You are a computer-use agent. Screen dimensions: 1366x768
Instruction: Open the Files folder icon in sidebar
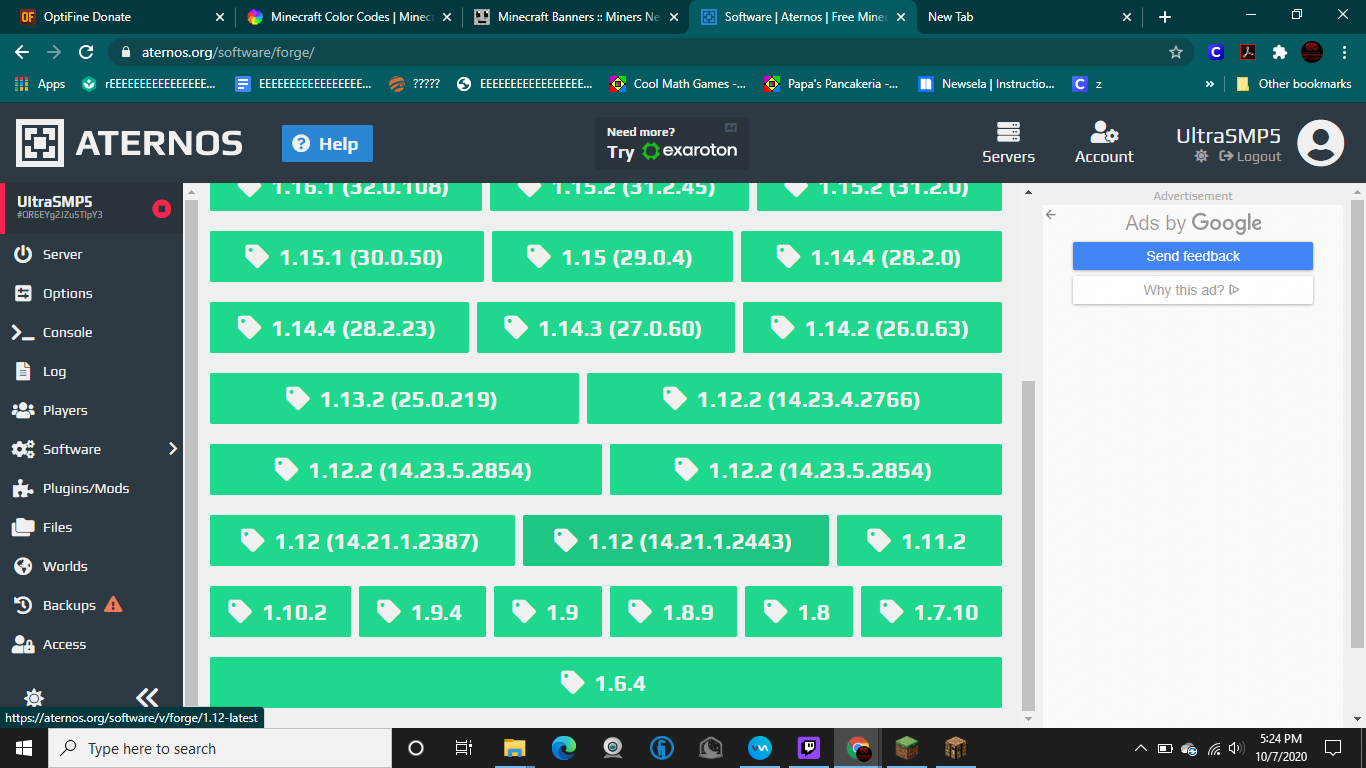pyautogui.click(x=23, y=527)
